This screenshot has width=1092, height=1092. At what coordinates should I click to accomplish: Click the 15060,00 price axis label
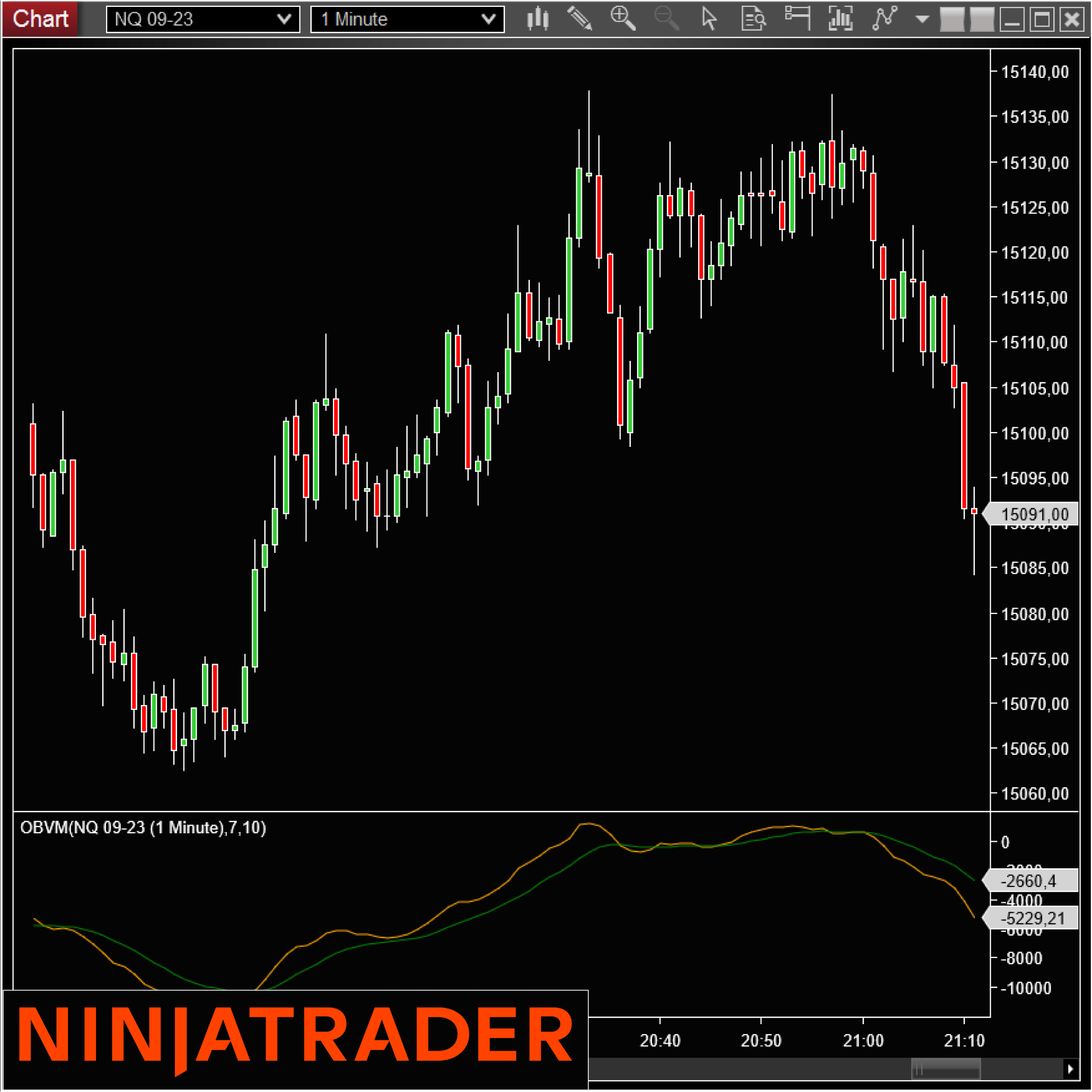click(x=1035, y=794)
